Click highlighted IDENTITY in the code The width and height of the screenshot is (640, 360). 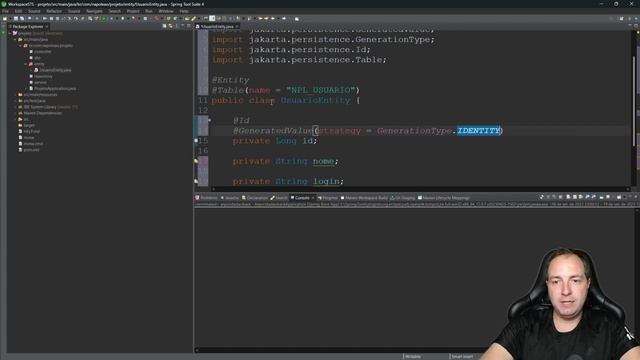pos(478,131)
